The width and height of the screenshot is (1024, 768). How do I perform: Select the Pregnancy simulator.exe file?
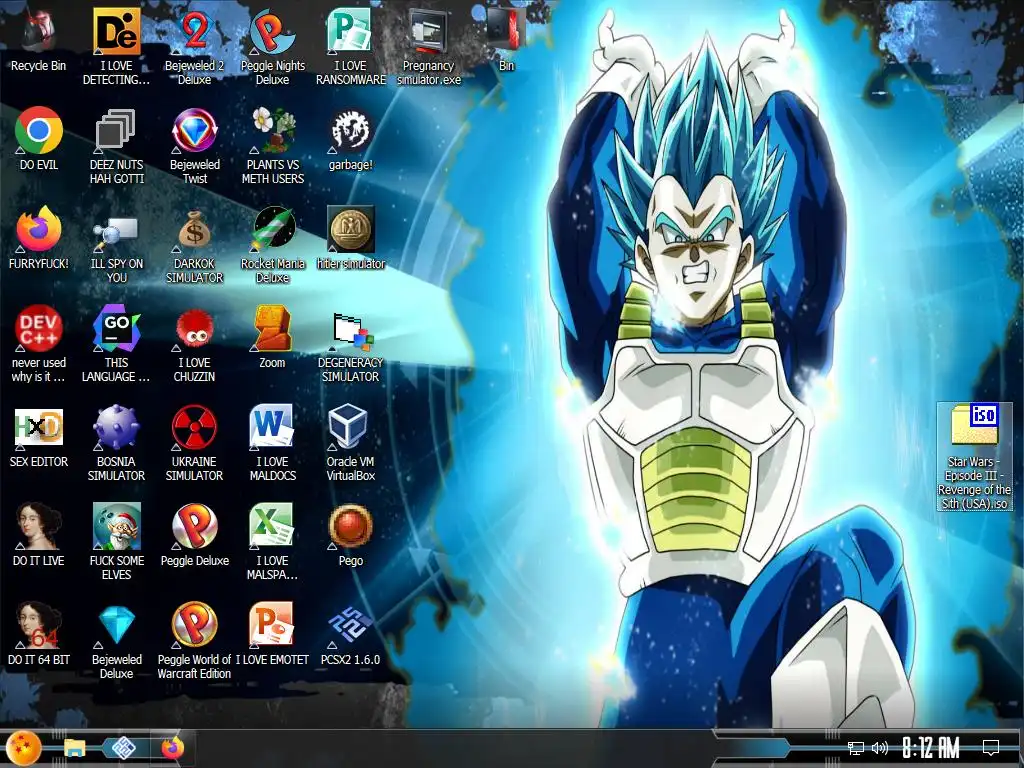(428, 46)
